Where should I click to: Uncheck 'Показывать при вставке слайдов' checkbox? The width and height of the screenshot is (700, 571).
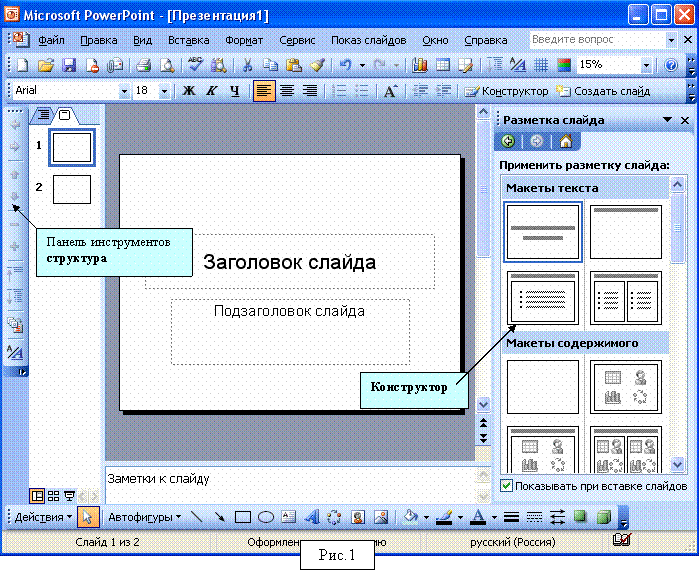pos(506,486)
